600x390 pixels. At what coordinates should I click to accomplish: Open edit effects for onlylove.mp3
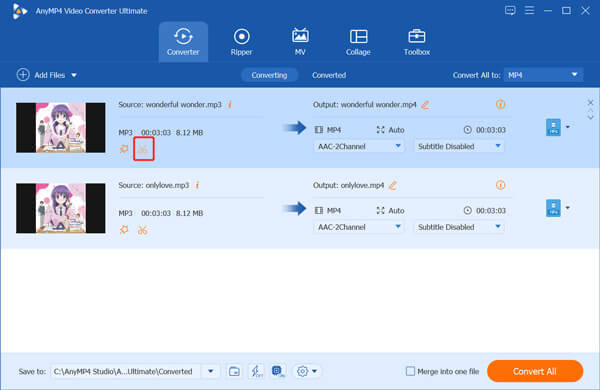pos(124,230)
